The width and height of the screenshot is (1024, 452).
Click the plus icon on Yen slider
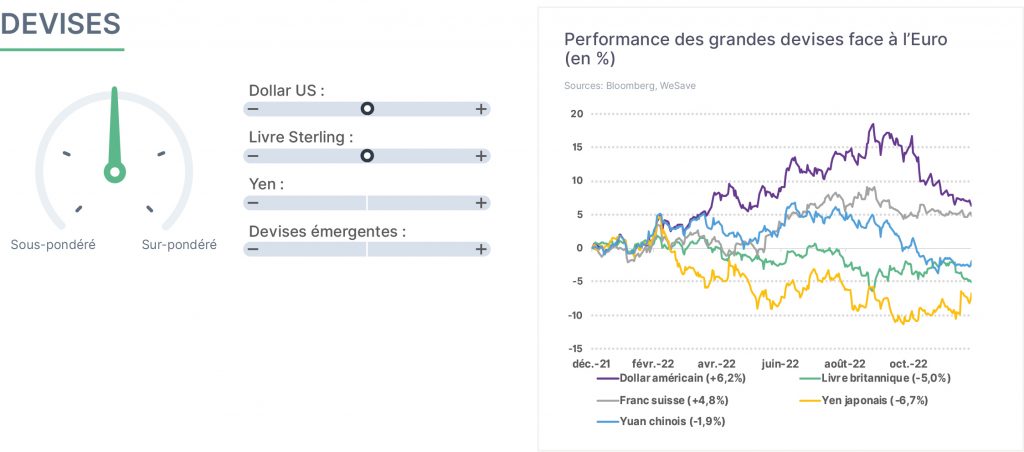[x=481, y=203]
